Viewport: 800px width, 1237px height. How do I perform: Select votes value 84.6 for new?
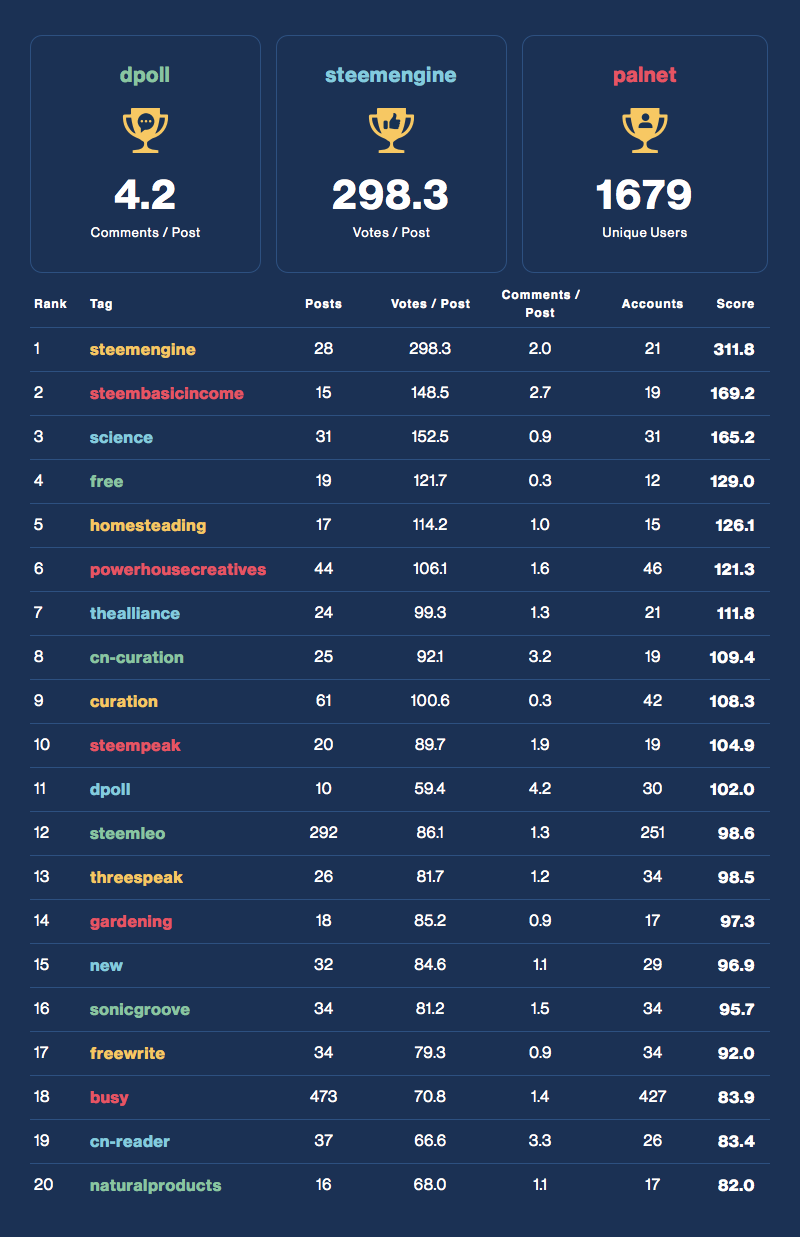click(430, 965)
